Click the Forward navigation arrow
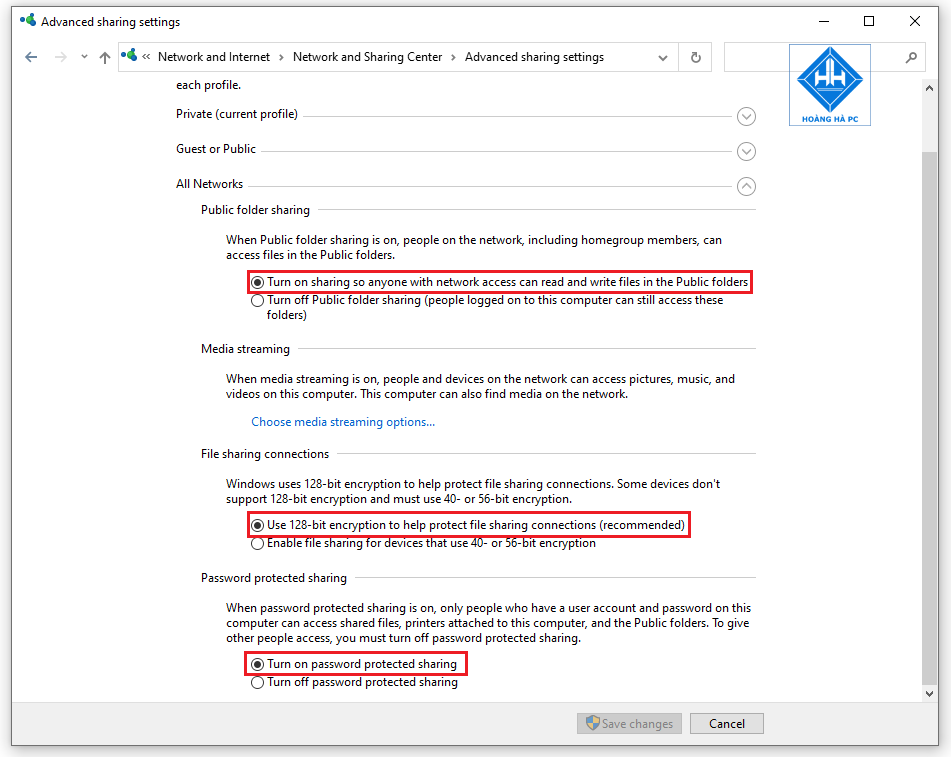Viewport: 951px width, 757px height. coord(59,57)
